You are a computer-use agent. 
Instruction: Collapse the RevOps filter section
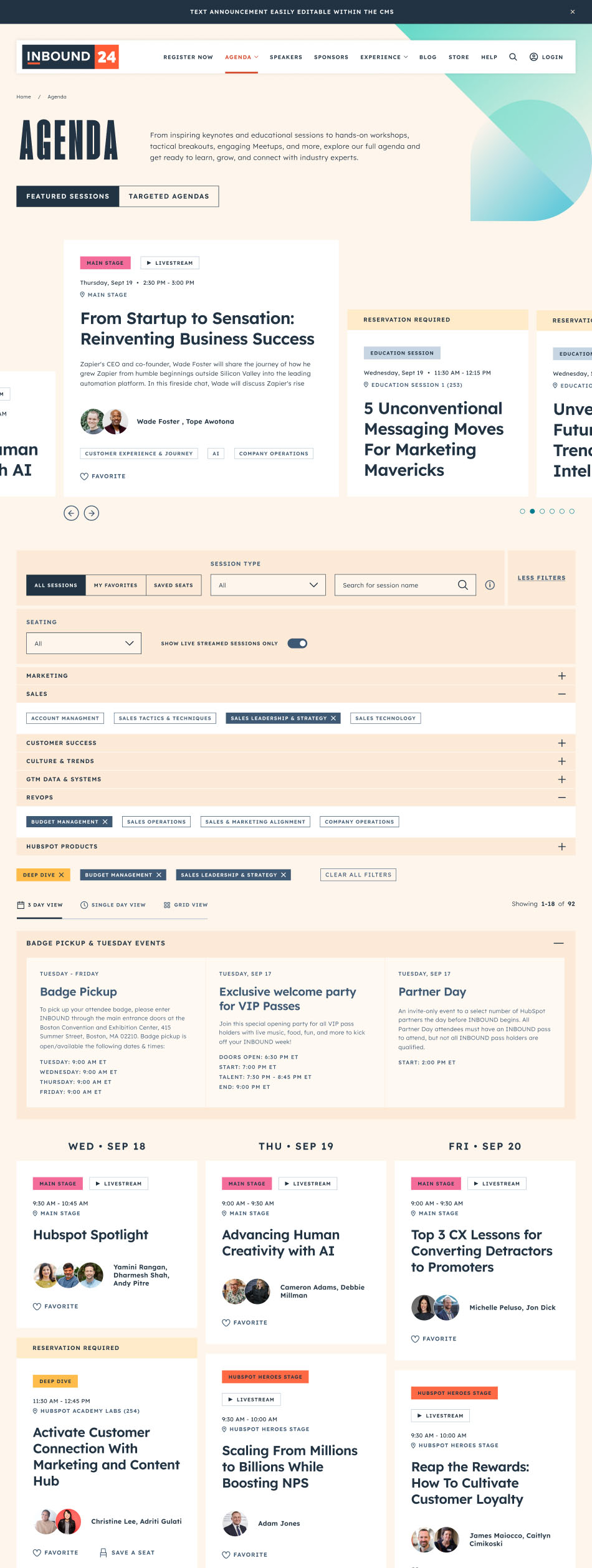[x=562, y=797]
